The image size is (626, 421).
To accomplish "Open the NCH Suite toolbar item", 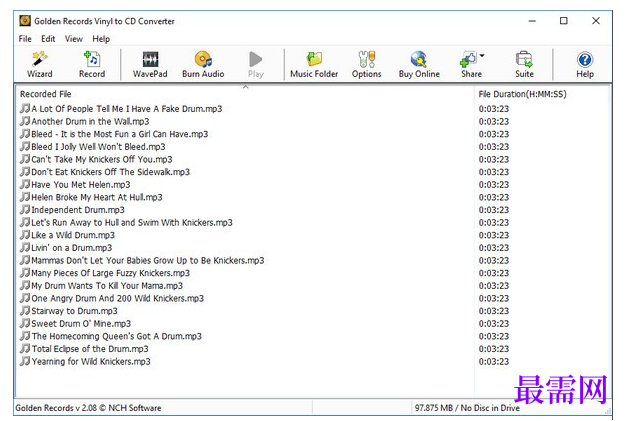I will pos(524,64).
